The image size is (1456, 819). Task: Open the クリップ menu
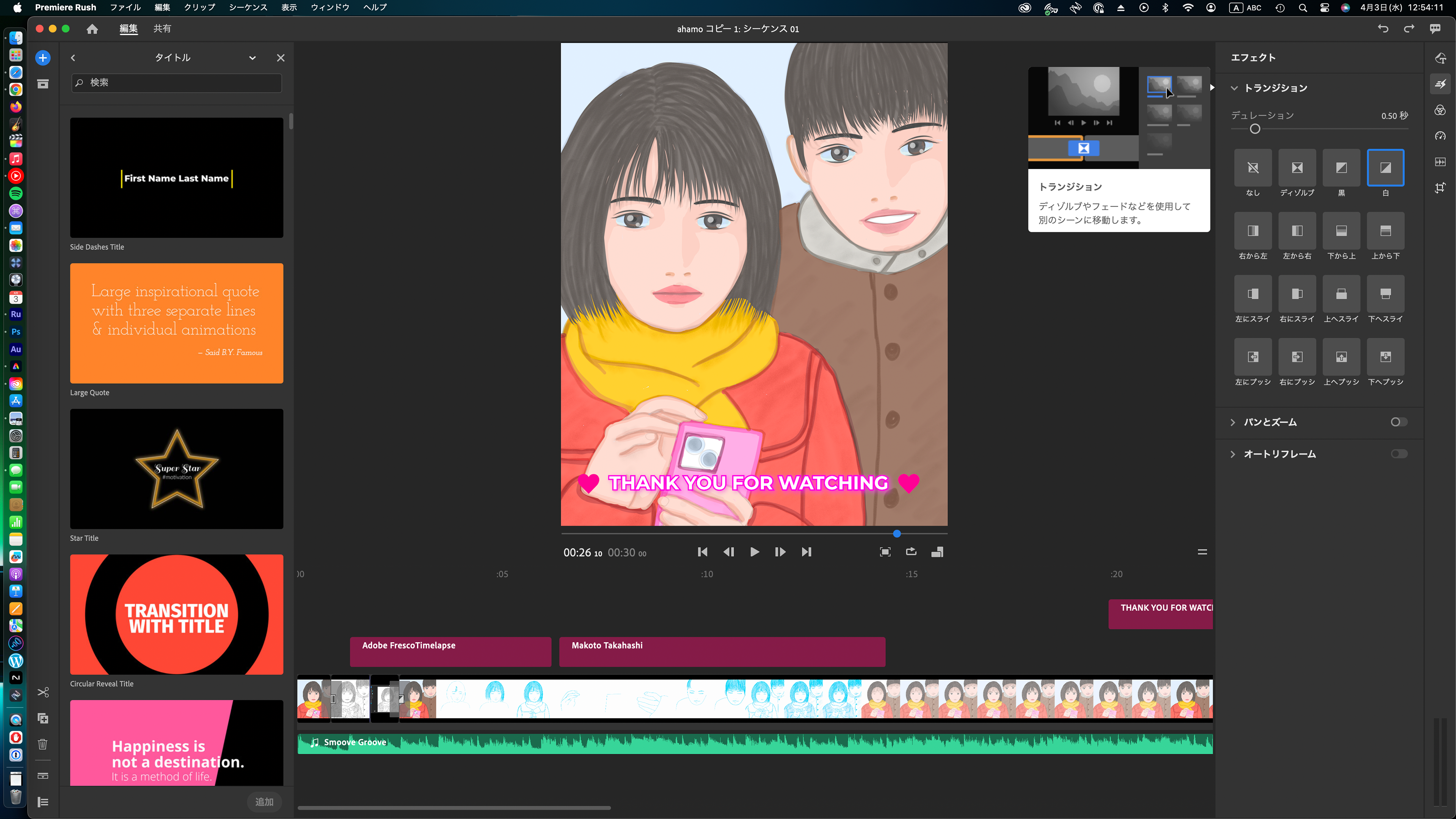[199, 7]
